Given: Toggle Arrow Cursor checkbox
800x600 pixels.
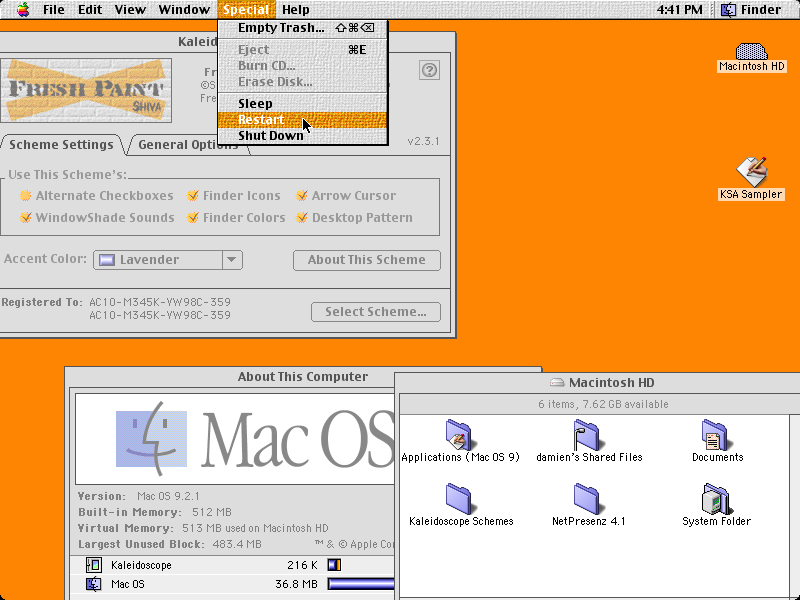Looking at the screenshot, I should tap(302, 195).
